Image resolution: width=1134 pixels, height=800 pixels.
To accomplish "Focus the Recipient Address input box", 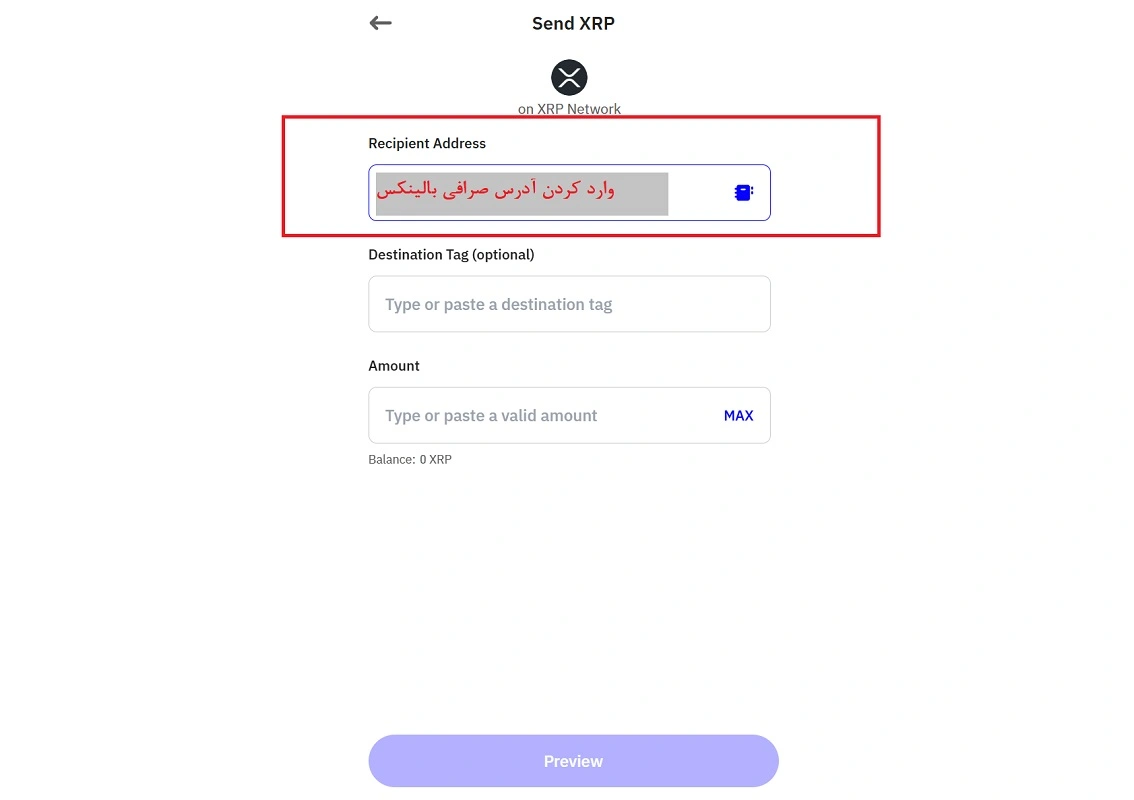I will (569, 192).
